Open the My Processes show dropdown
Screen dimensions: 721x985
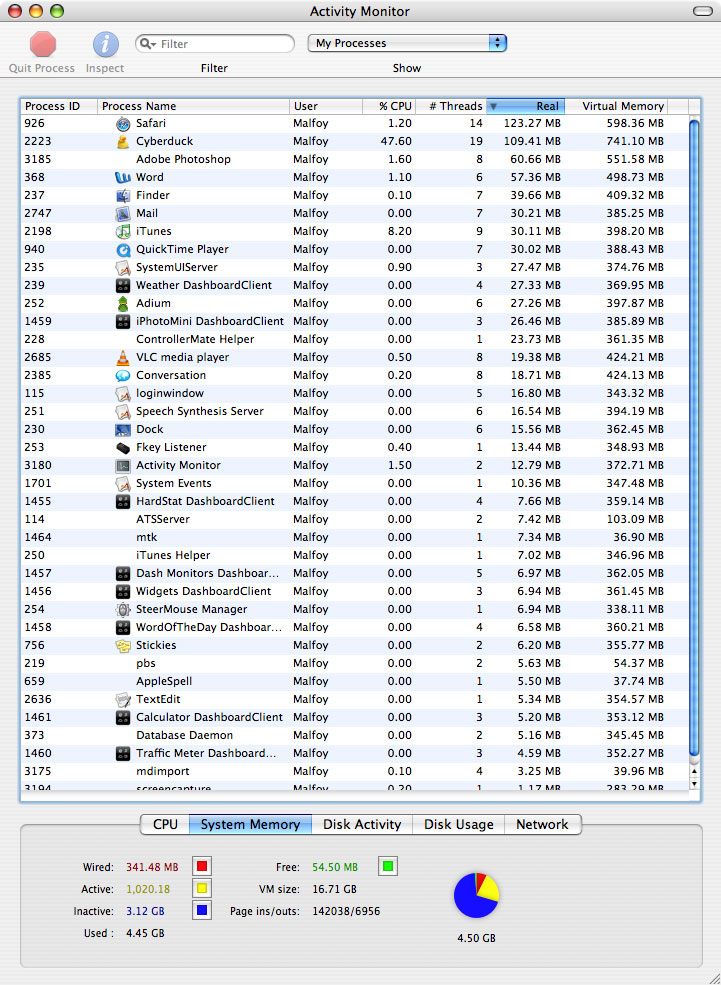[x=407, y=43]
